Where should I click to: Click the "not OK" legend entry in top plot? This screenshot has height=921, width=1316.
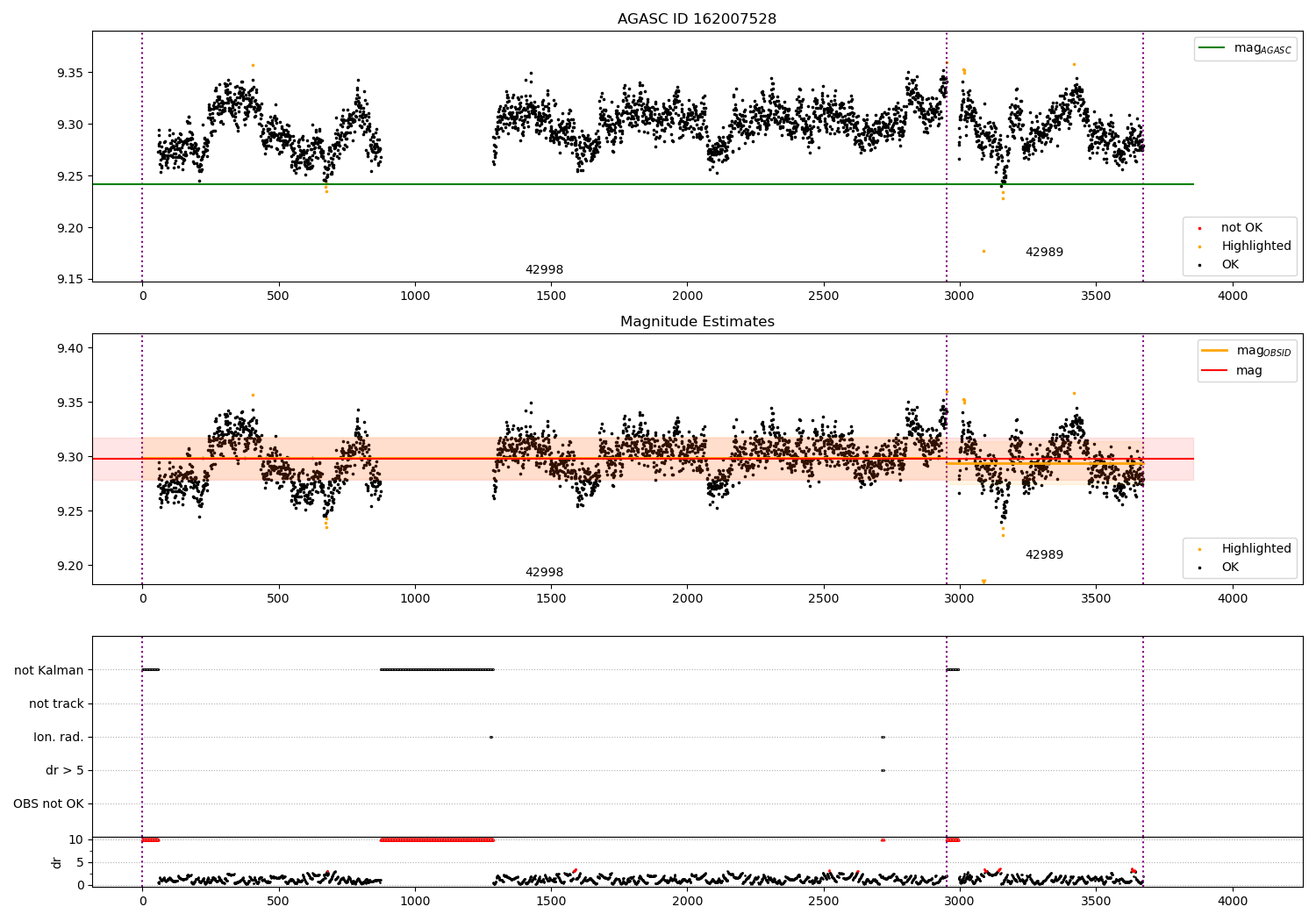tap(1241, 227)
